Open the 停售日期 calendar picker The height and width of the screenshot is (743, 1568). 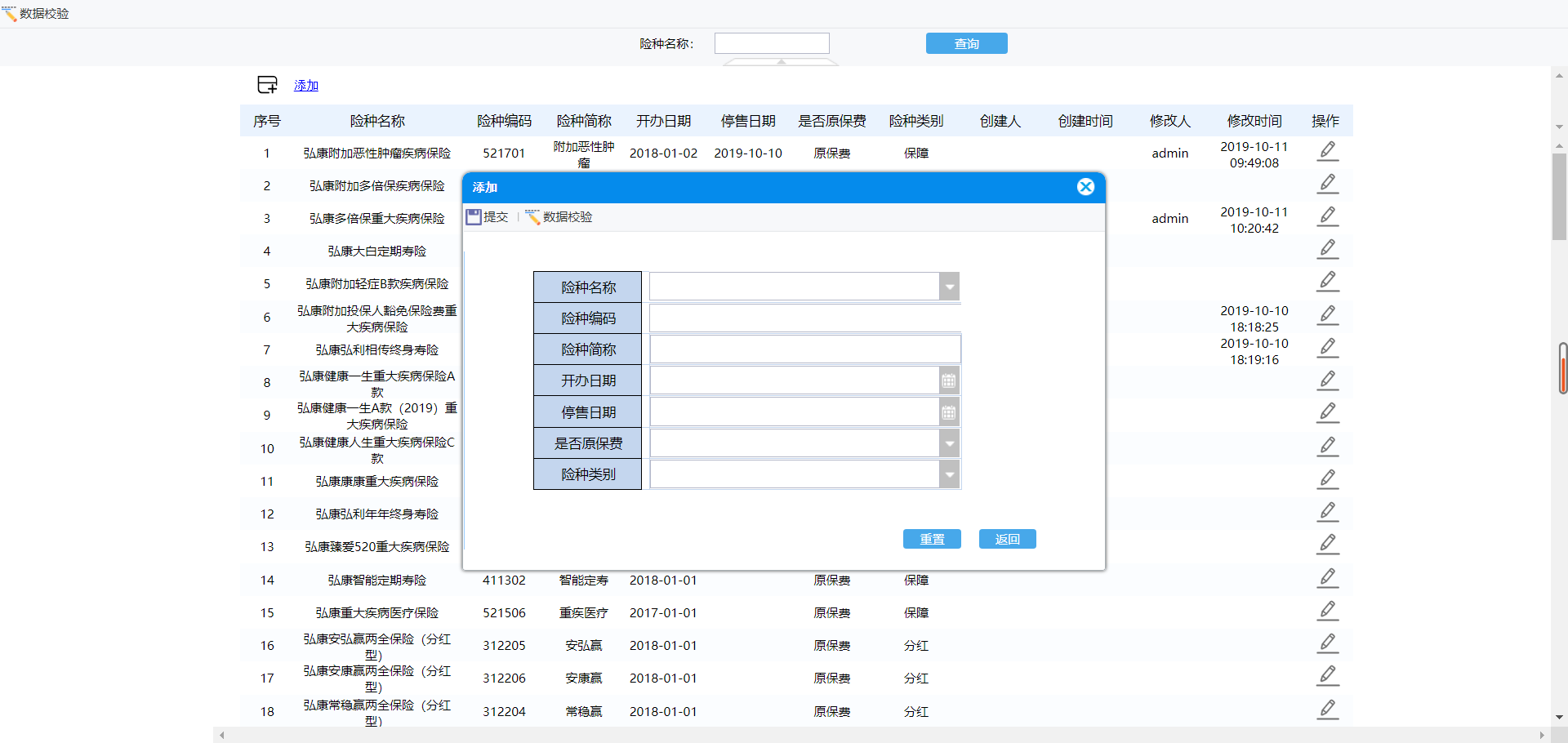pyautogui.click(x=949, y=412)
